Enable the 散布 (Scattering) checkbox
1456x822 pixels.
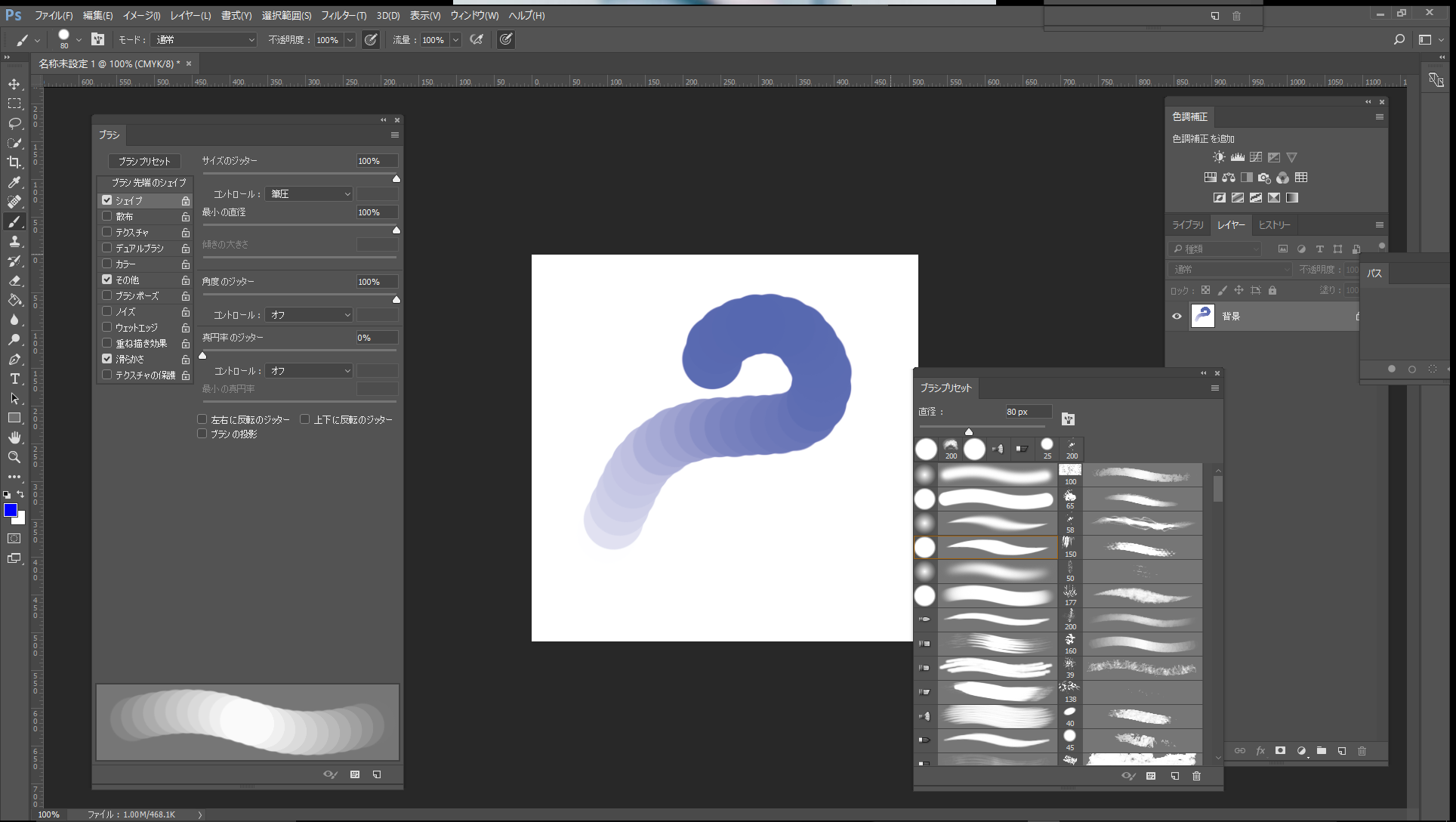pos(107,216)
